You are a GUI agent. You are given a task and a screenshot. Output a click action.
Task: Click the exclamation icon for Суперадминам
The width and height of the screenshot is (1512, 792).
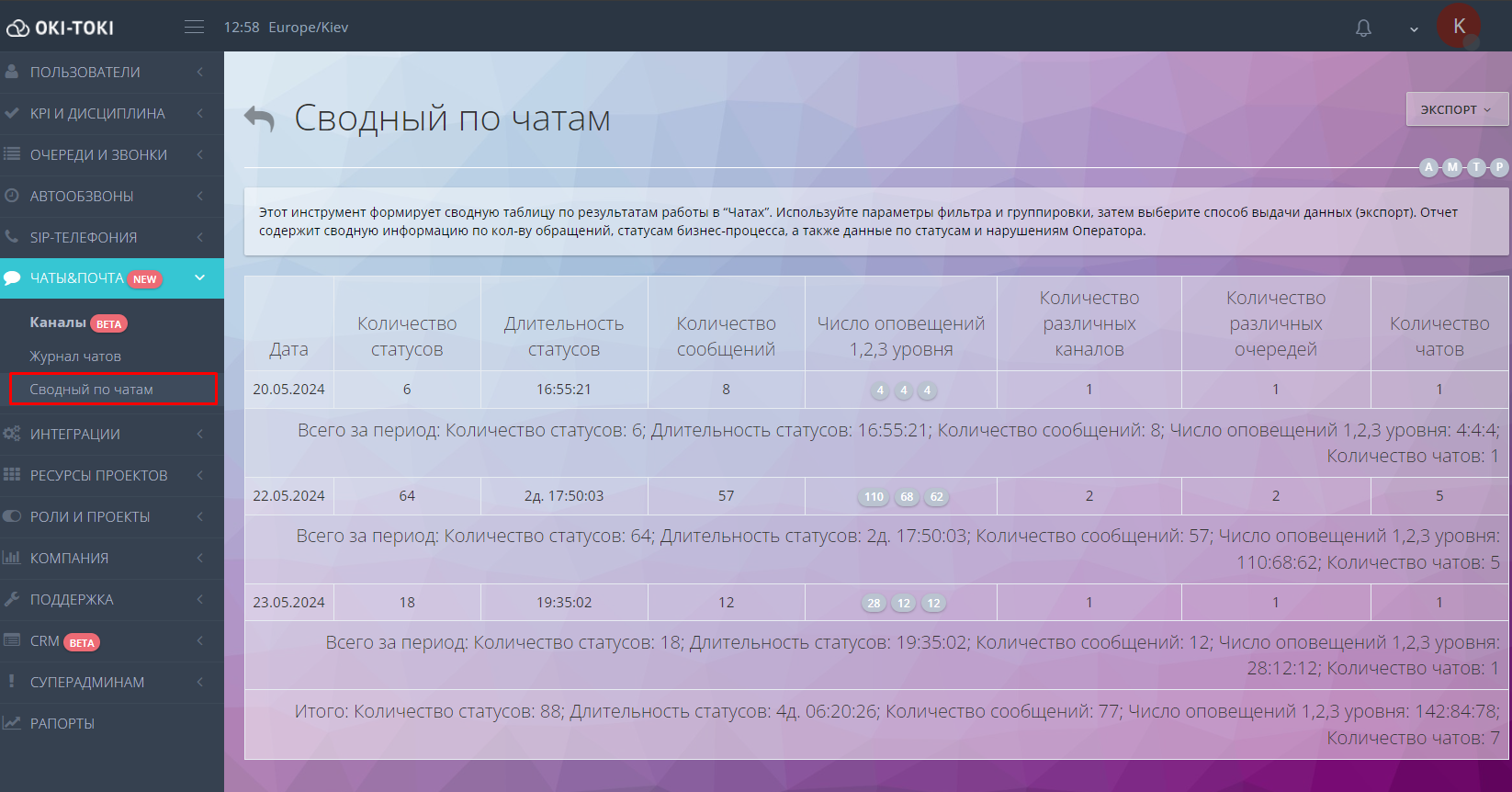[12, 682]
